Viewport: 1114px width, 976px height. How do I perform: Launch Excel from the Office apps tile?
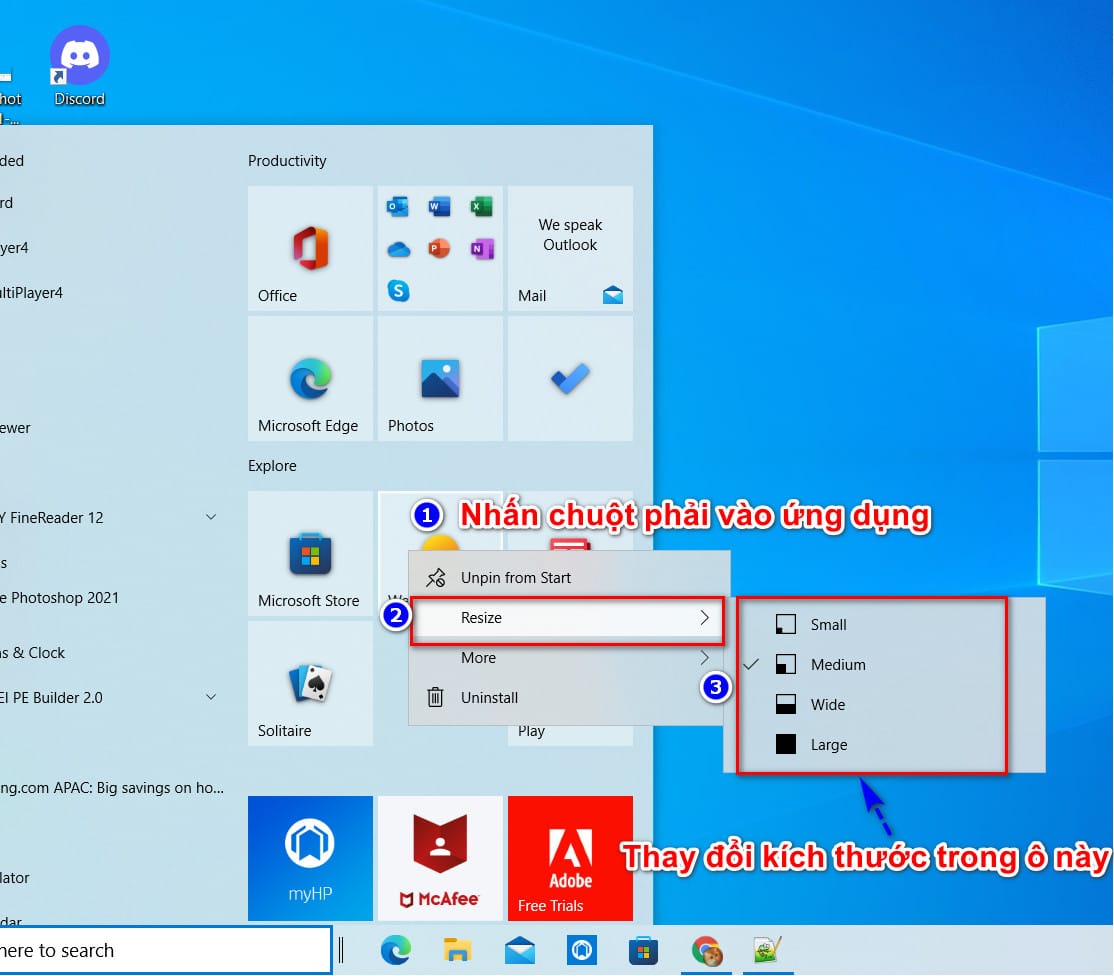click(x=482, y=207)
